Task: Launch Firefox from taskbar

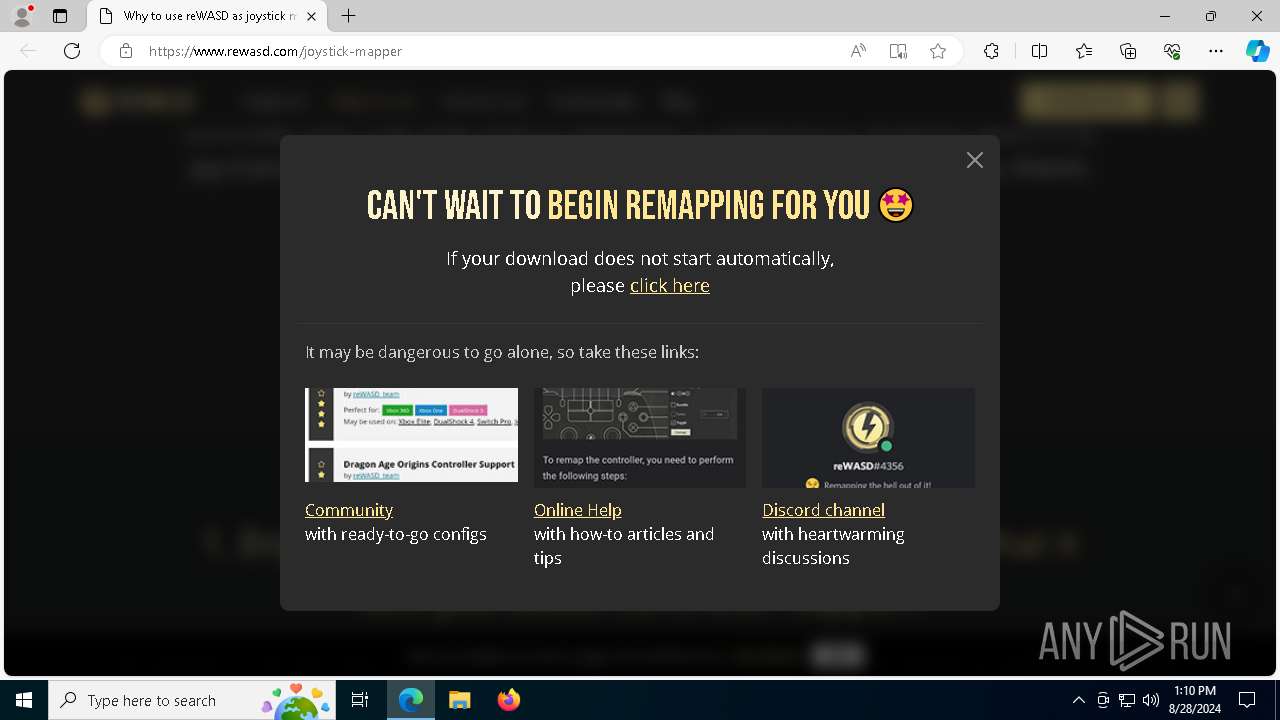Action: [508, 700]
